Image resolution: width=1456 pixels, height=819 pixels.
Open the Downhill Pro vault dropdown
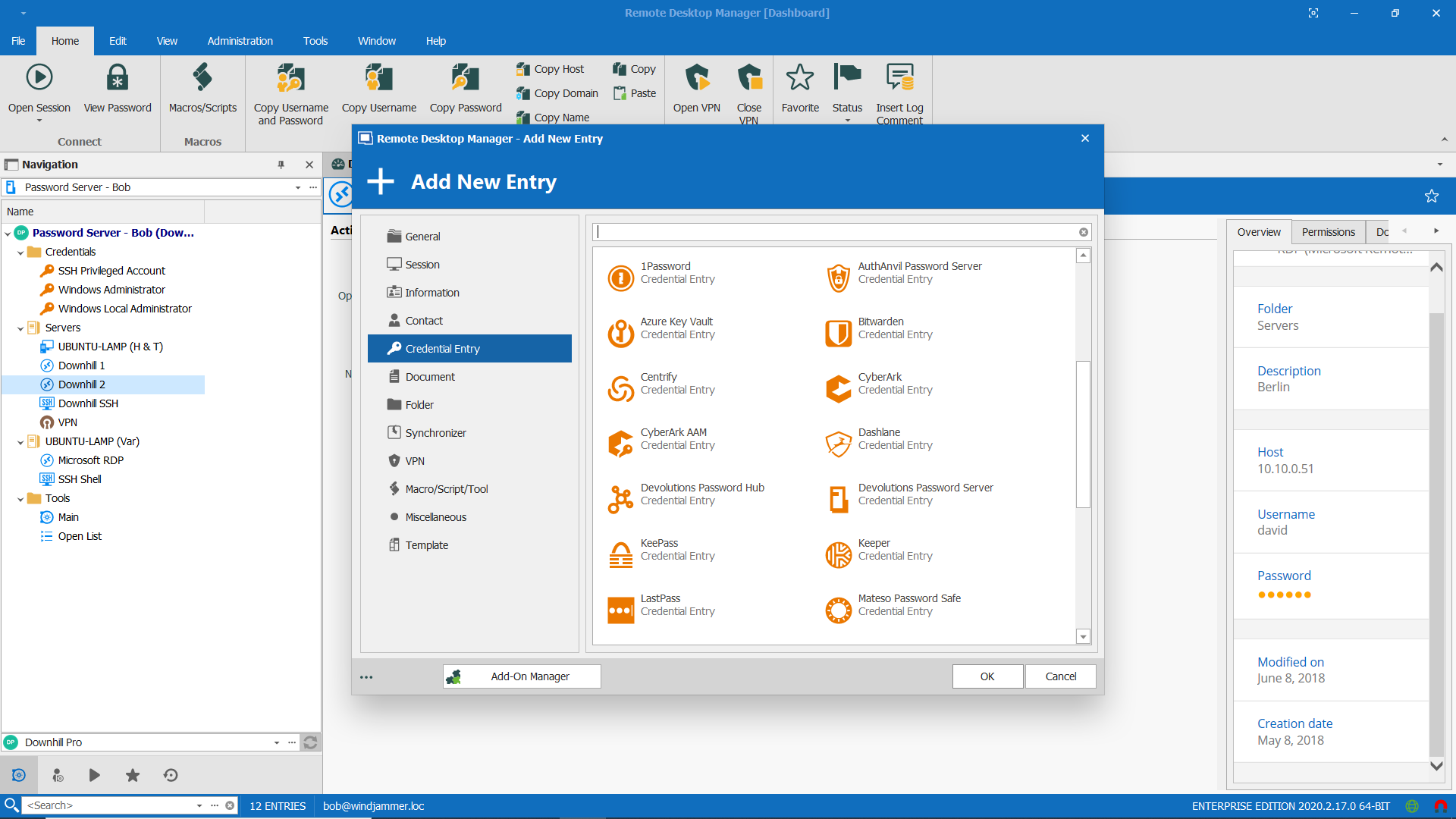point(277,742)
